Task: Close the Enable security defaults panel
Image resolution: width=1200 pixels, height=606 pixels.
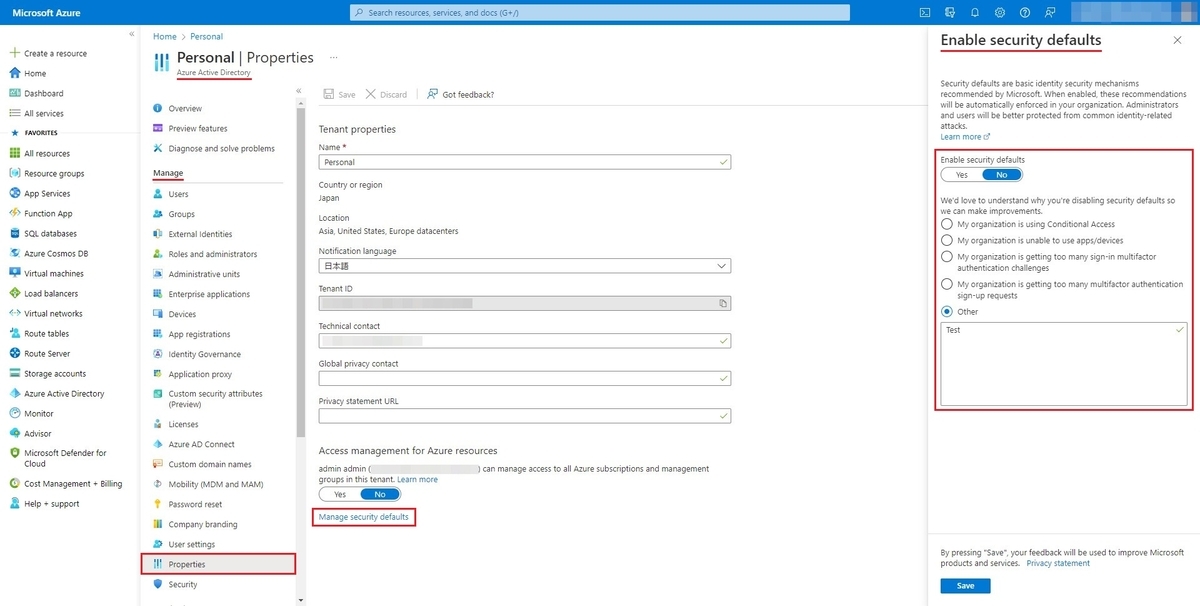Action: click(1177, 40)
